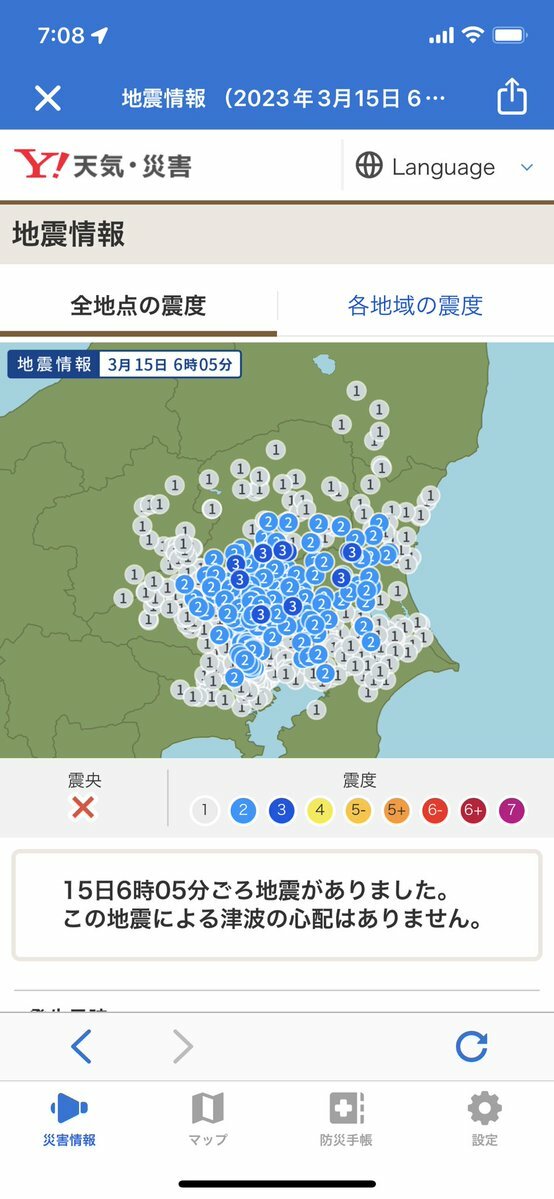Go back with the left arrow

(x=81, y=1046)
